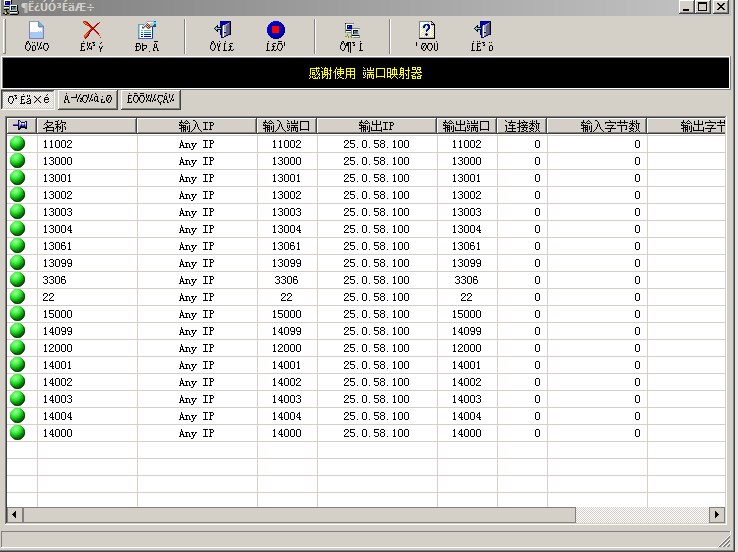738x552 pixels.
Task: Click the horizontal scrollbar right arrow
Action: [x=717, y=514]
